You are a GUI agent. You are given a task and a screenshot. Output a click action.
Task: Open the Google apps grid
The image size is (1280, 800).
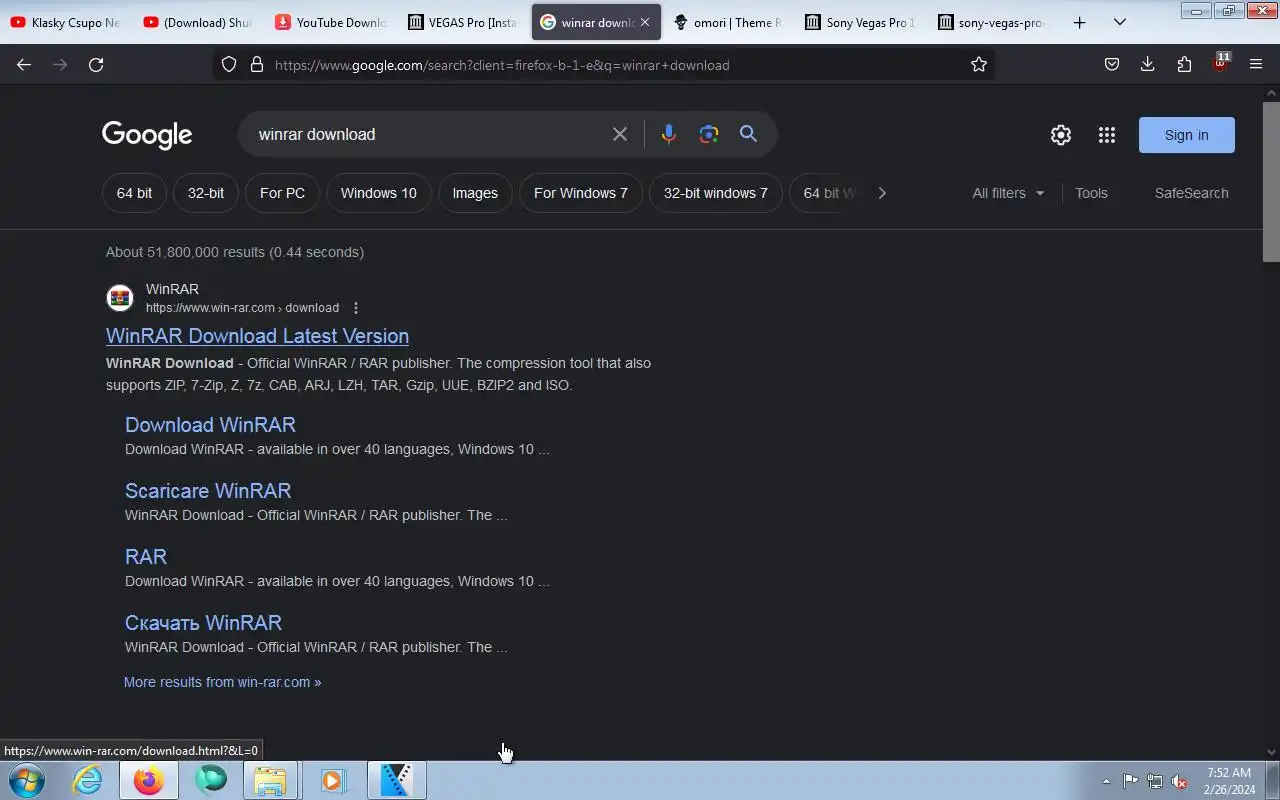1107,135
